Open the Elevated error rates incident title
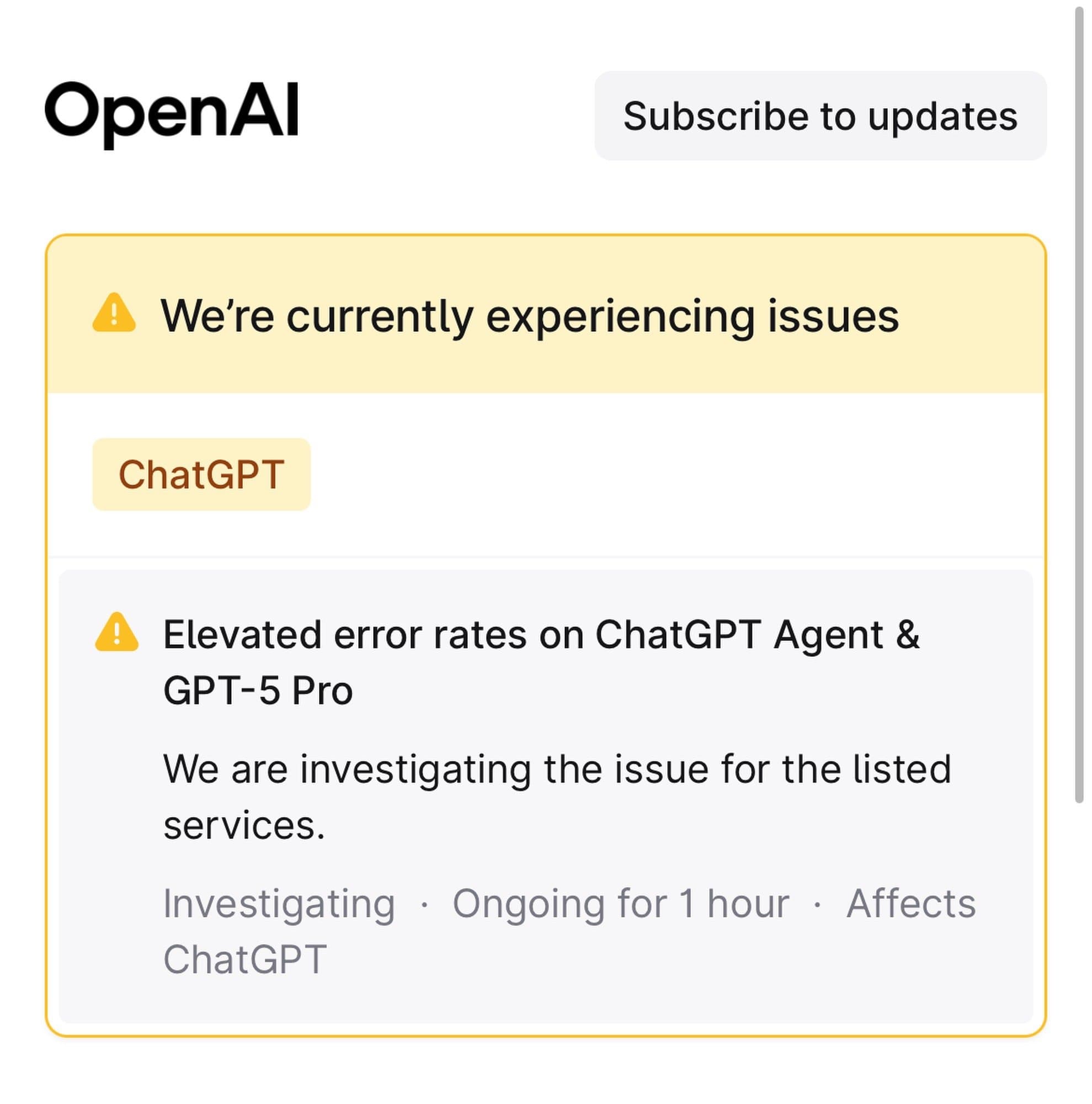1092x1104 pixels. pyautogui.click(x=540, y=635)
